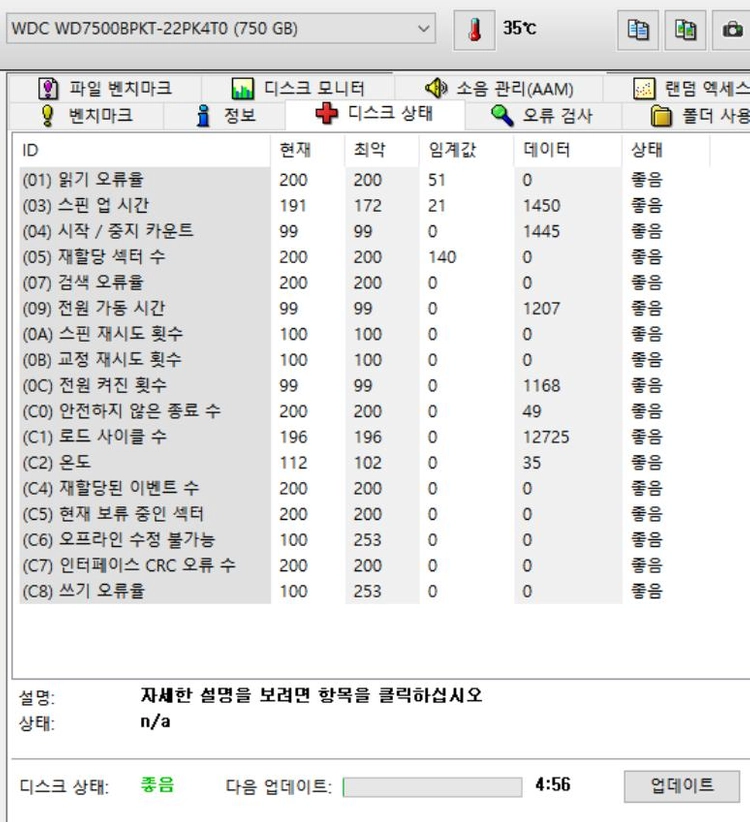Click the threshold value 140

pyautogui.click(x=442, y=257)
